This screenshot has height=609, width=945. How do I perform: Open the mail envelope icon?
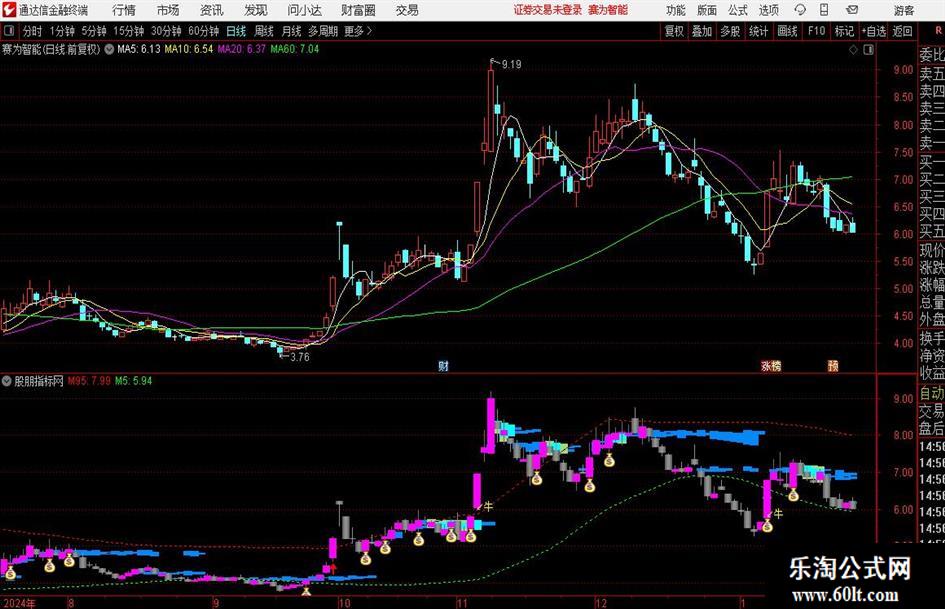pos(852,10)
